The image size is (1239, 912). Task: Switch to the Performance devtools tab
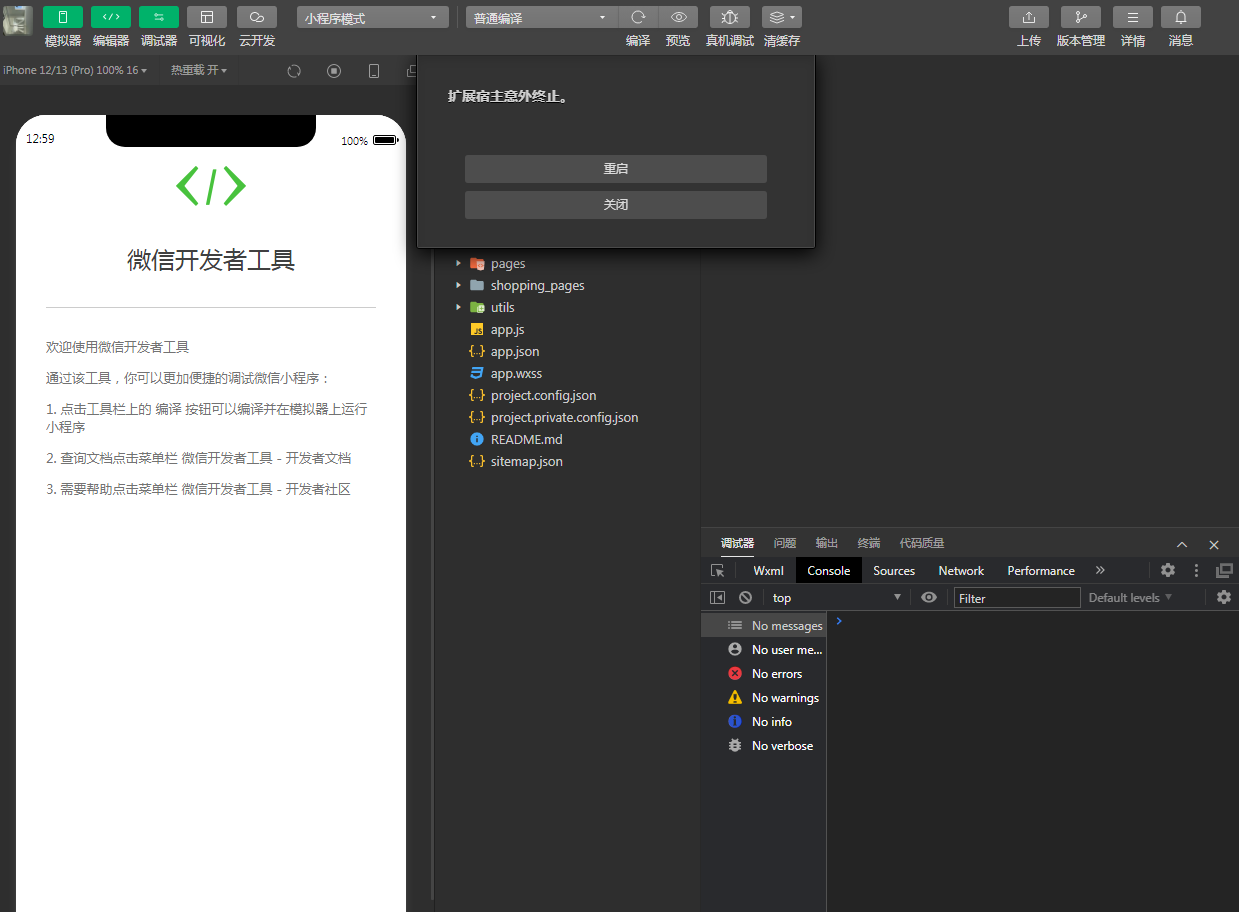[x=1041, y=571]
